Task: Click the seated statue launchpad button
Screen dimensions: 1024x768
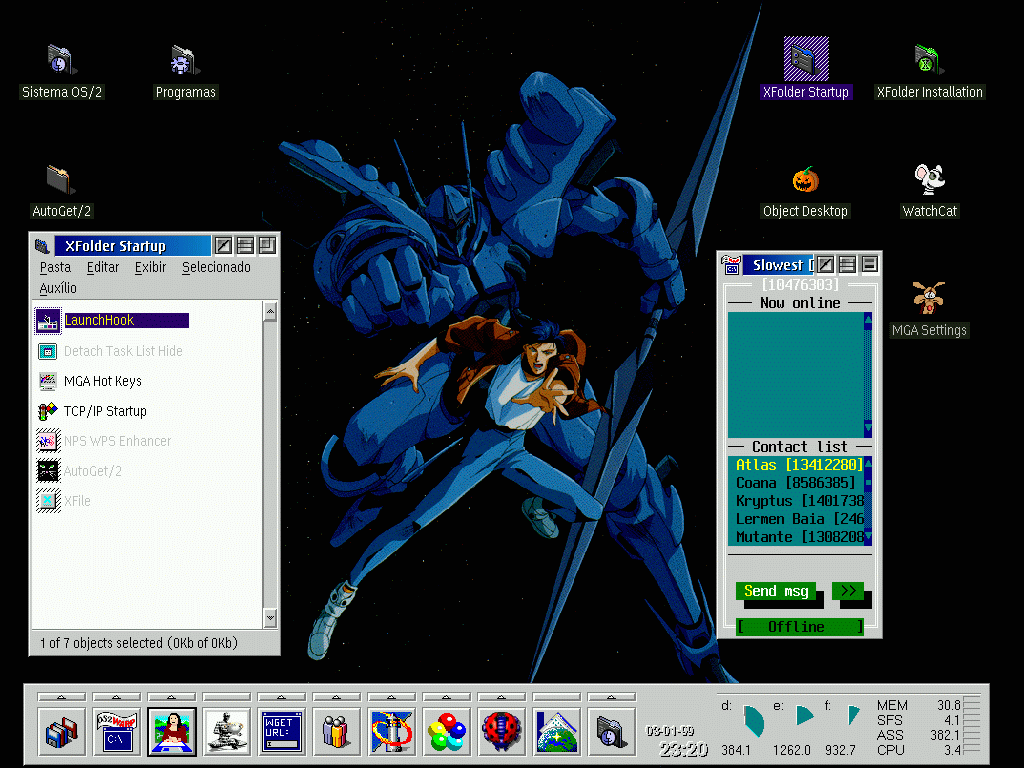Action: (x=226, y=731)
